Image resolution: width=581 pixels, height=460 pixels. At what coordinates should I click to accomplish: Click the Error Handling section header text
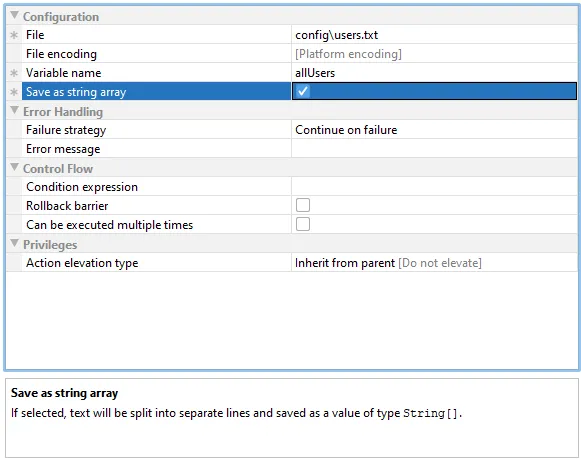pos(63,112)
